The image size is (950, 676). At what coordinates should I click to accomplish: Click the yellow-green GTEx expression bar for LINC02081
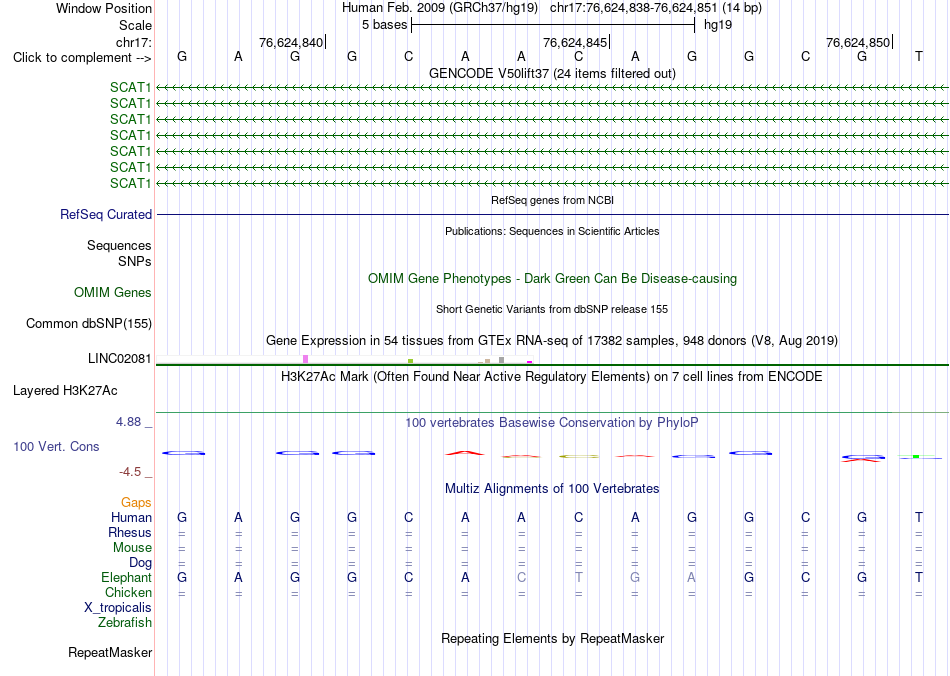[410, 361]
